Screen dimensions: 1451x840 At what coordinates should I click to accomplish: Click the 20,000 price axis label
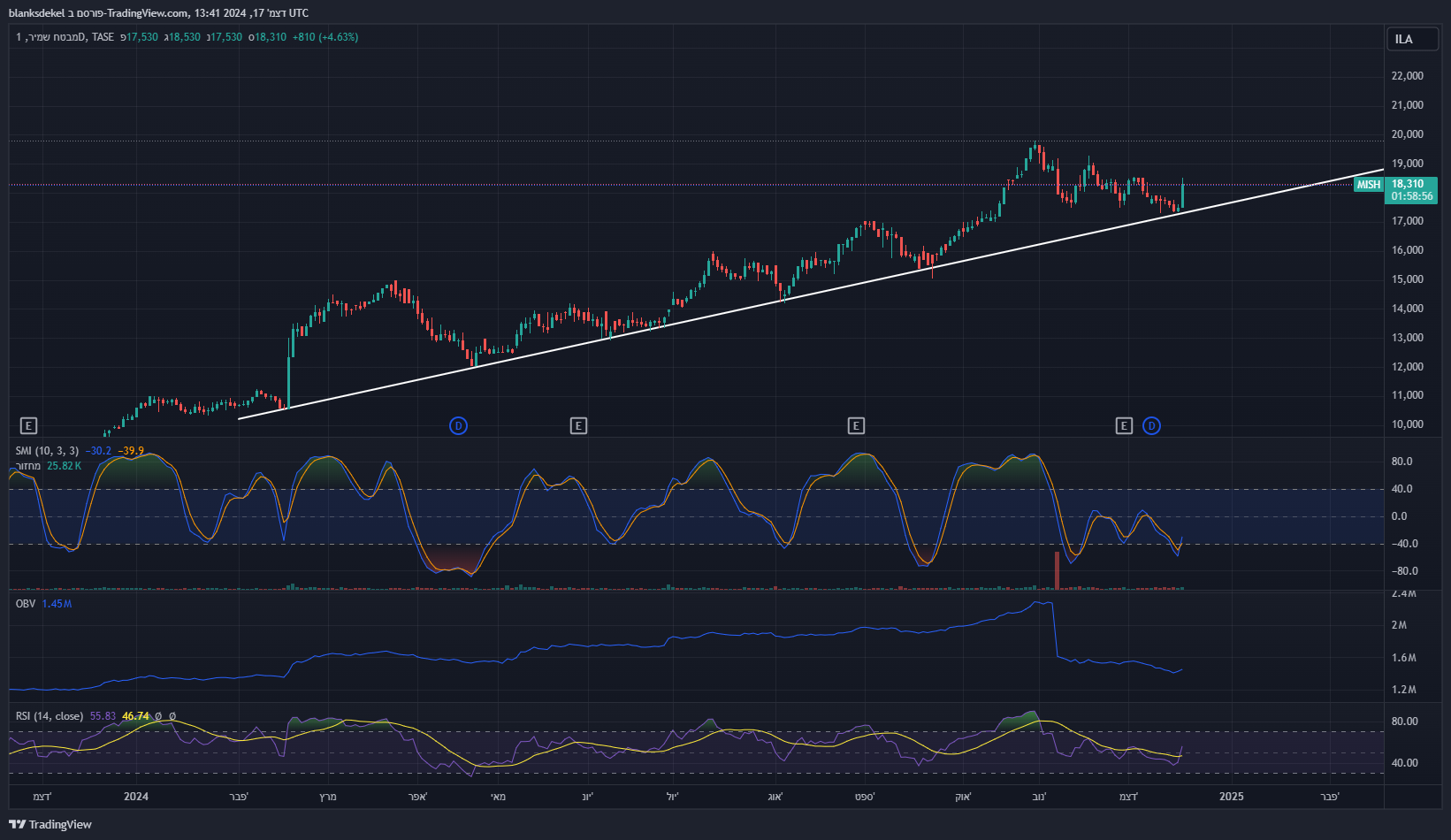[x=1408, y=134]
